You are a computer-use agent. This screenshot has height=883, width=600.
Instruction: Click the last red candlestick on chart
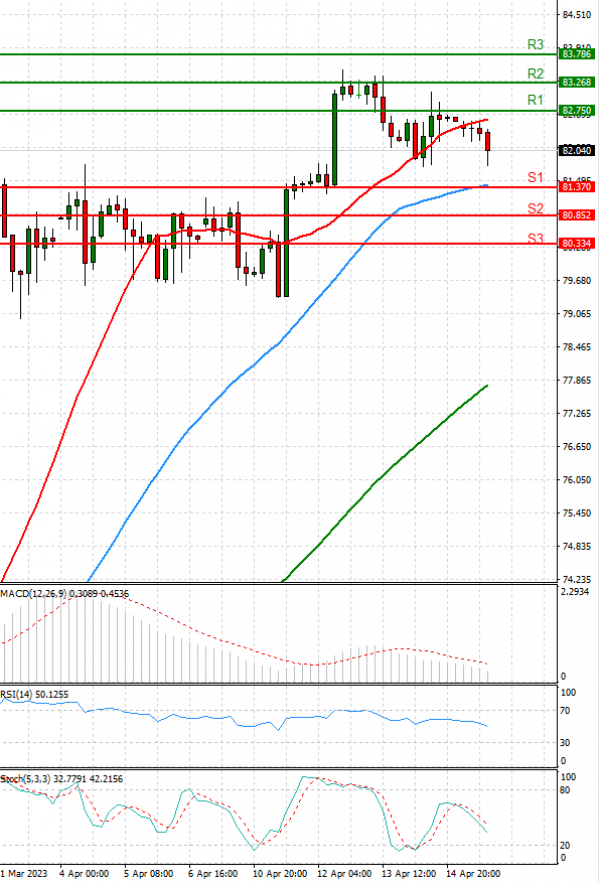[x=488, y=141]
